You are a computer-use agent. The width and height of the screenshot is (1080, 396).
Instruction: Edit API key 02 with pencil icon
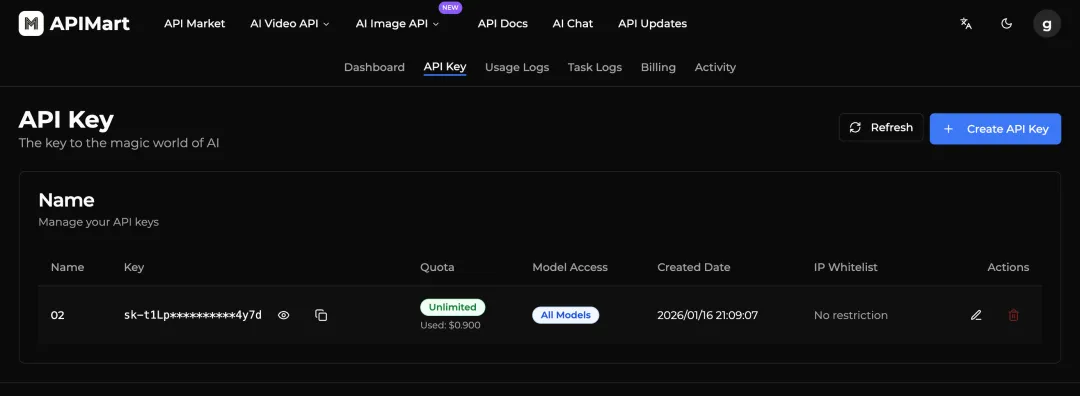tap(976, 315)
